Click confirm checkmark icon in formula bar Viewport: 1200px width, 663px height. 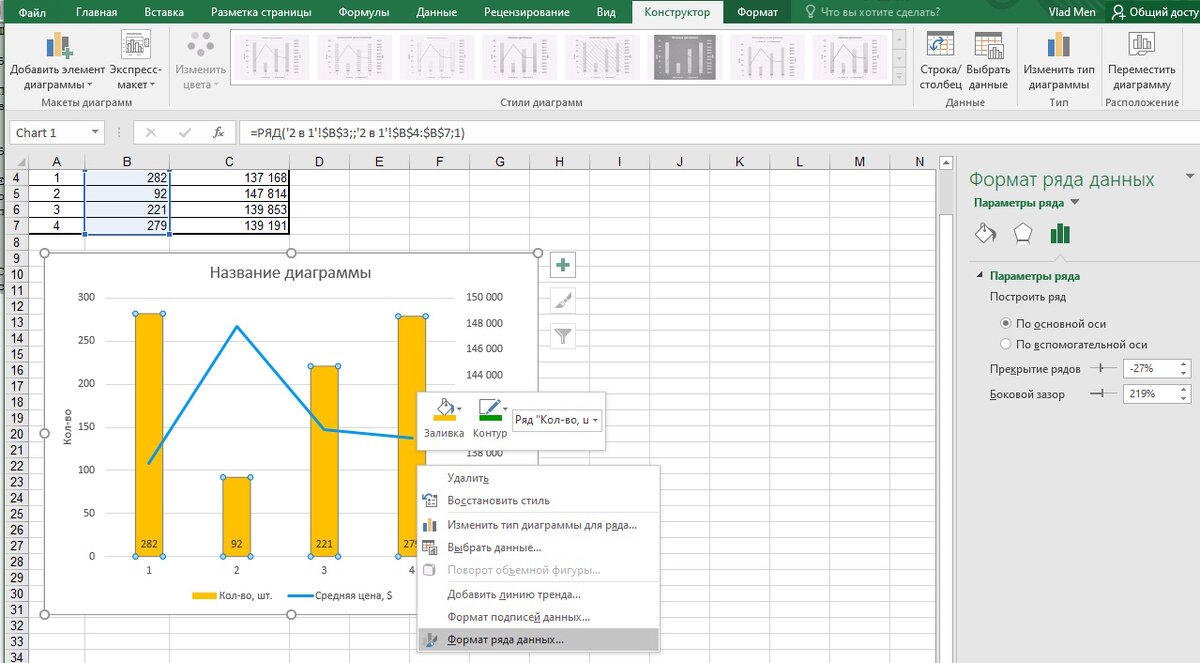185,132
